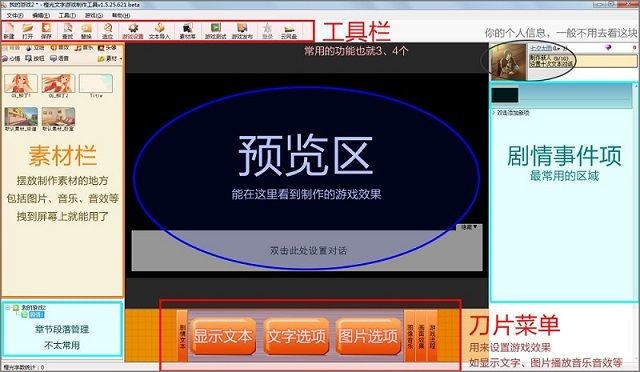Select the 游戏逻辑 vertical tab

pos(432,336)
